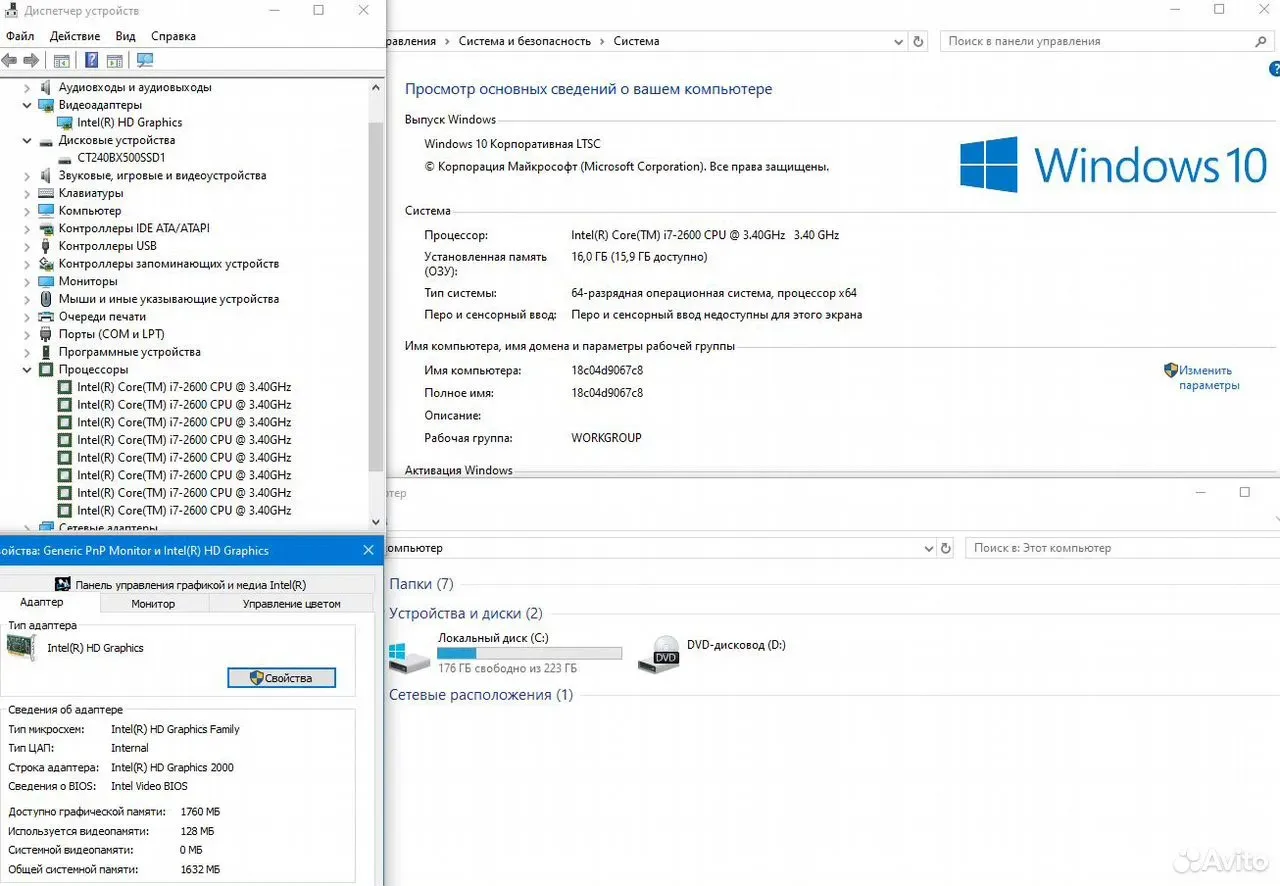
Task: Click DVD-дисковод (D:) drive icon
Action: pos(660,655)
